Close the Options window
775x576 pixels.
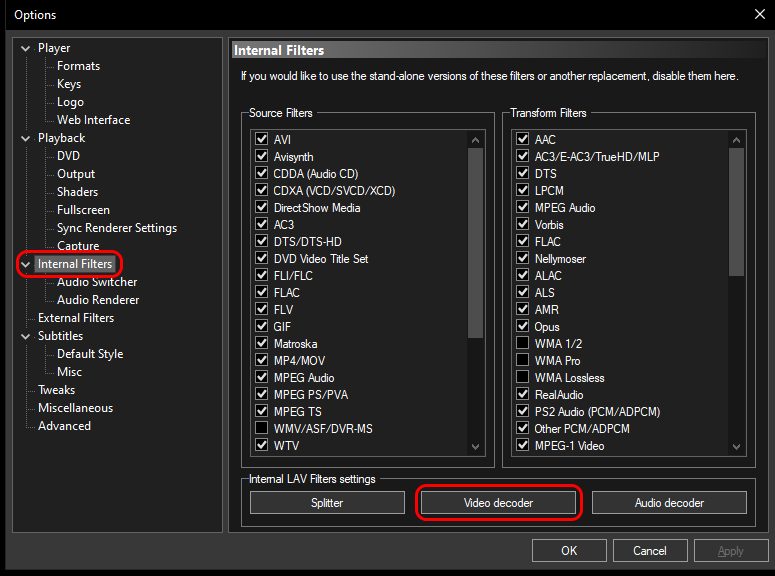[x=760, y=14]
